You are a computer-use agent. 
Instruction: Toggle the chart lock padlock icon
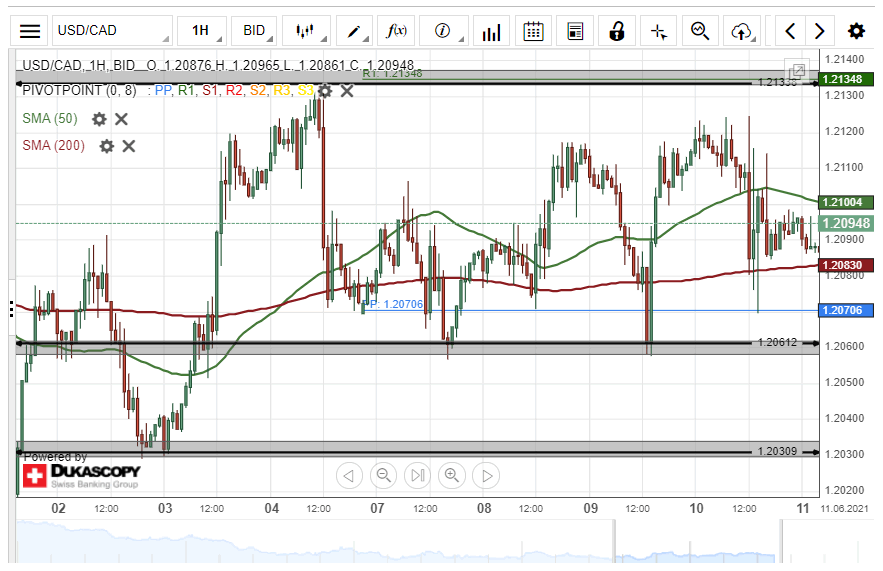pyautogui.click(x=617, y=30)
